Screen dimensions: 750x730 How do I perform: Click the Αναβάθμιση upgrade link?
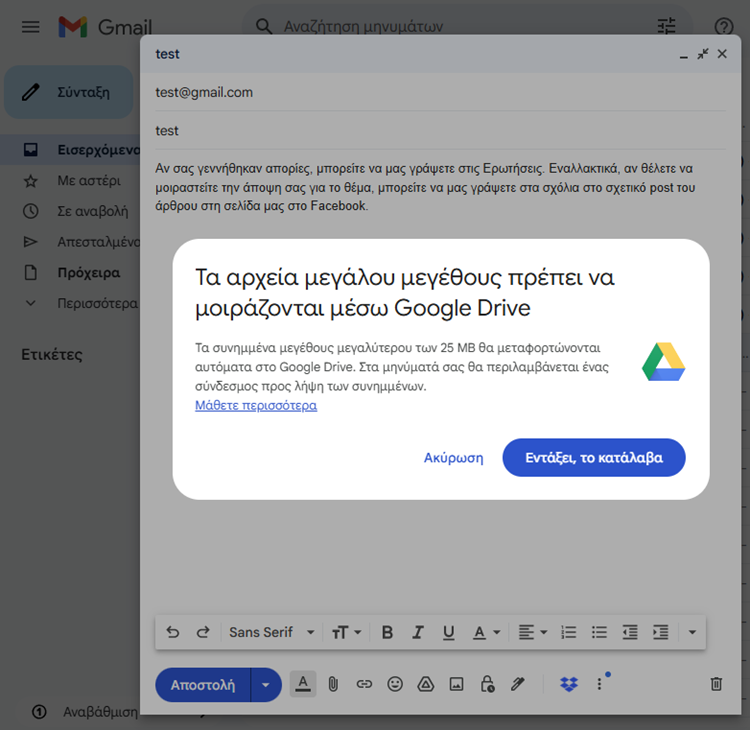[x=100, y=712]
